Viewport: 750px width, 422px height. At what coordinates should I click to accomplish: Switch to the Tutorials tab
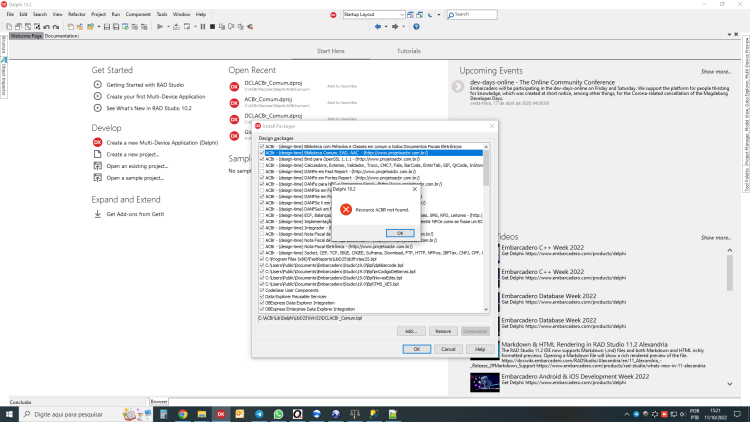pyautogui.click(x=408, y=51)
